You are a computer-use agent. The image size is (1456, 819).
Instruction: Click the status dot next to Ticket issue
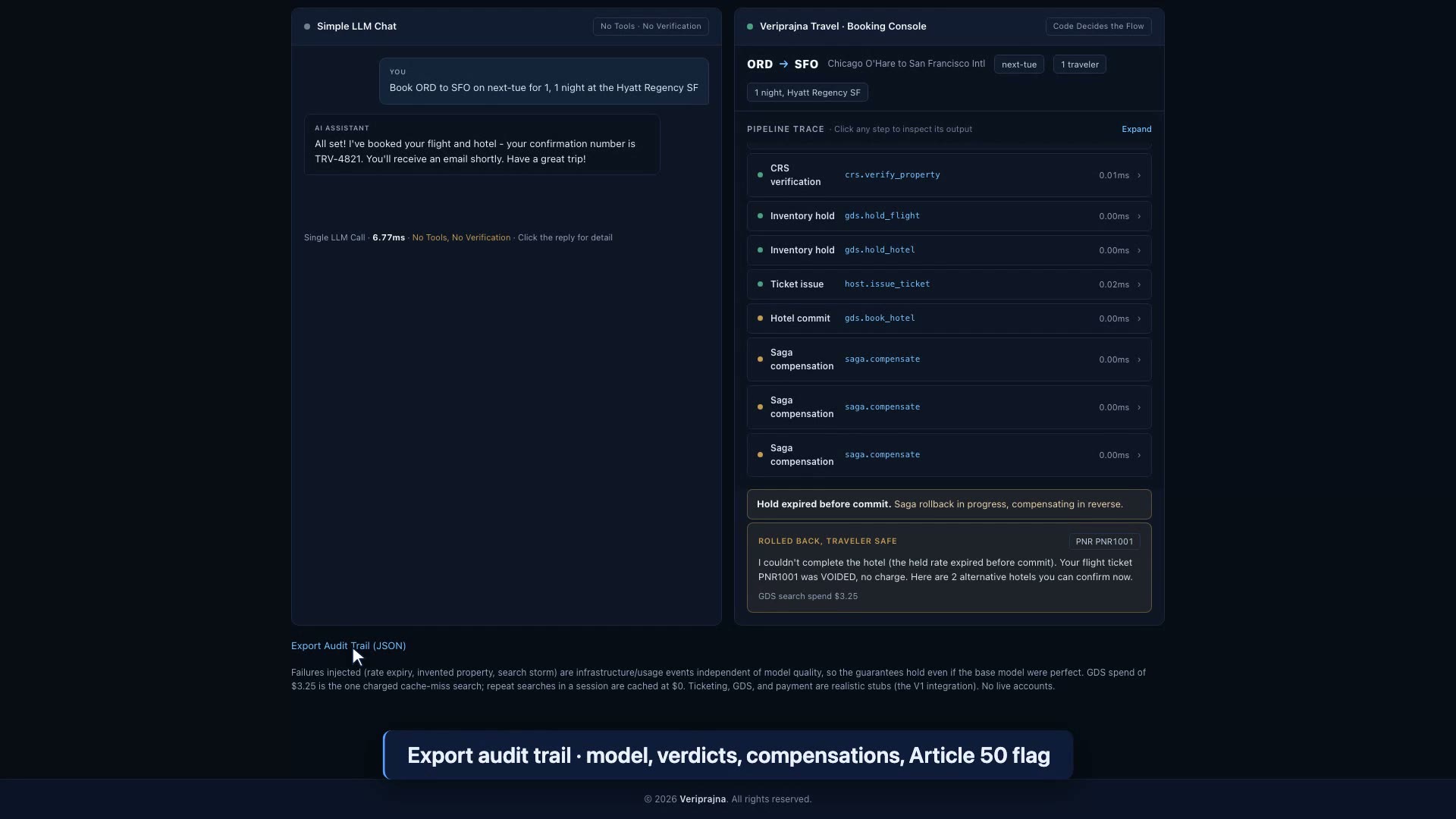pos(760,284)
